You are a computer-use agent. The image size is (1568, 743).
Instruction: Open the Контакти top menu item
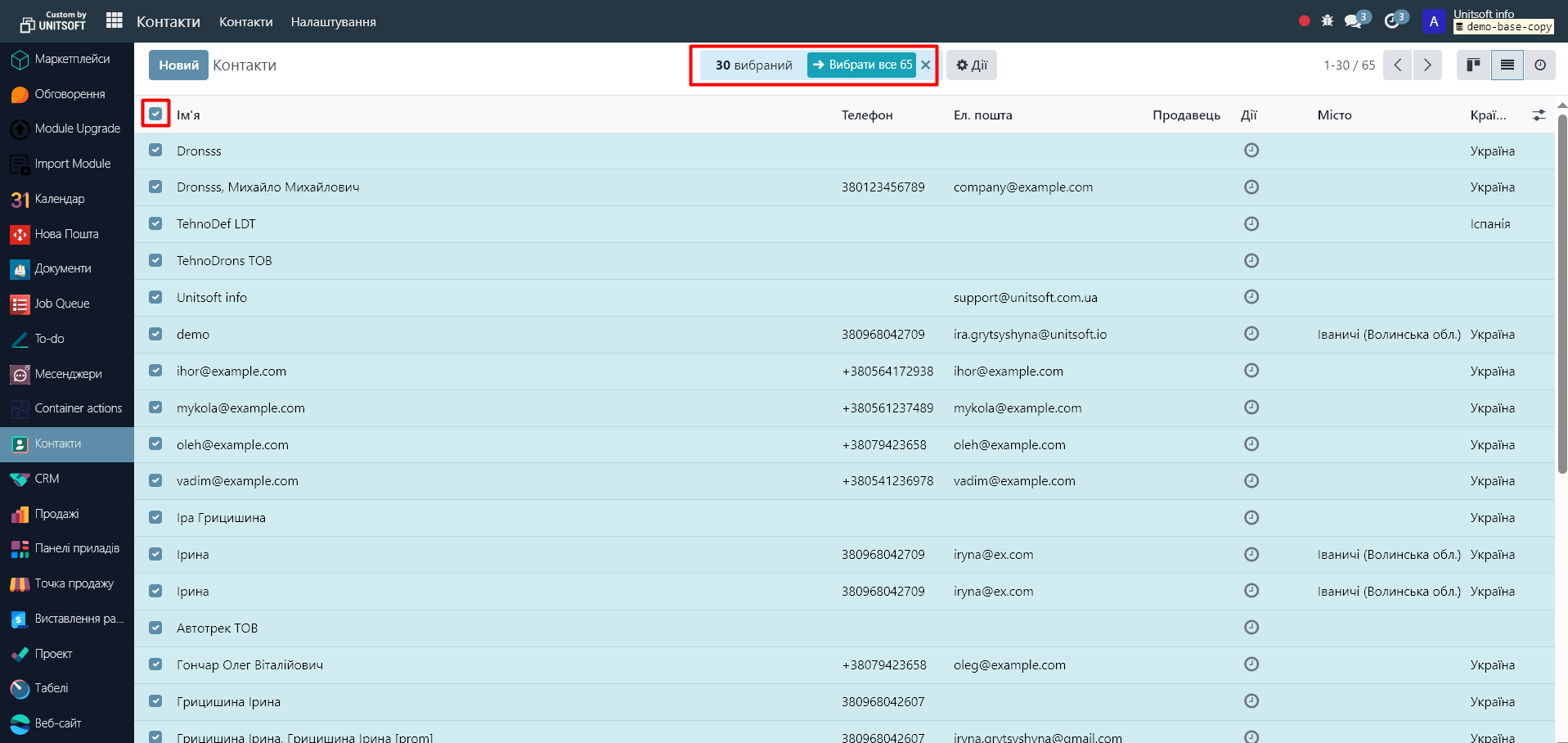245,22
